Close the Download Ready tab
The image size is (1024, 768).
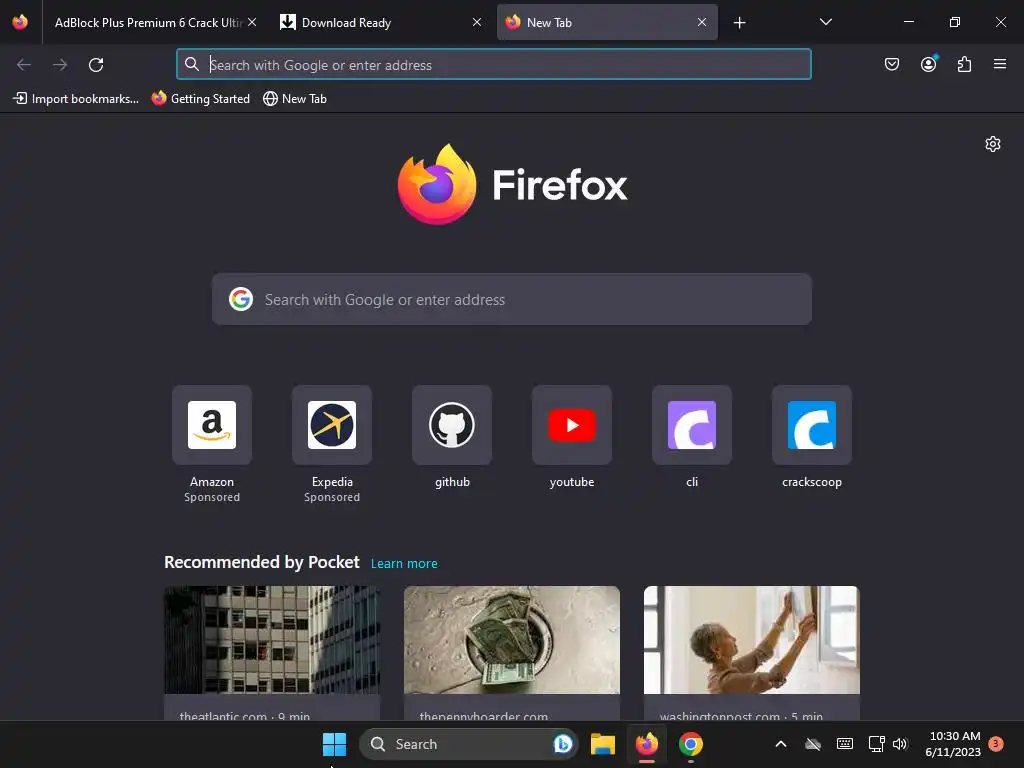click(x=477, y=22)
